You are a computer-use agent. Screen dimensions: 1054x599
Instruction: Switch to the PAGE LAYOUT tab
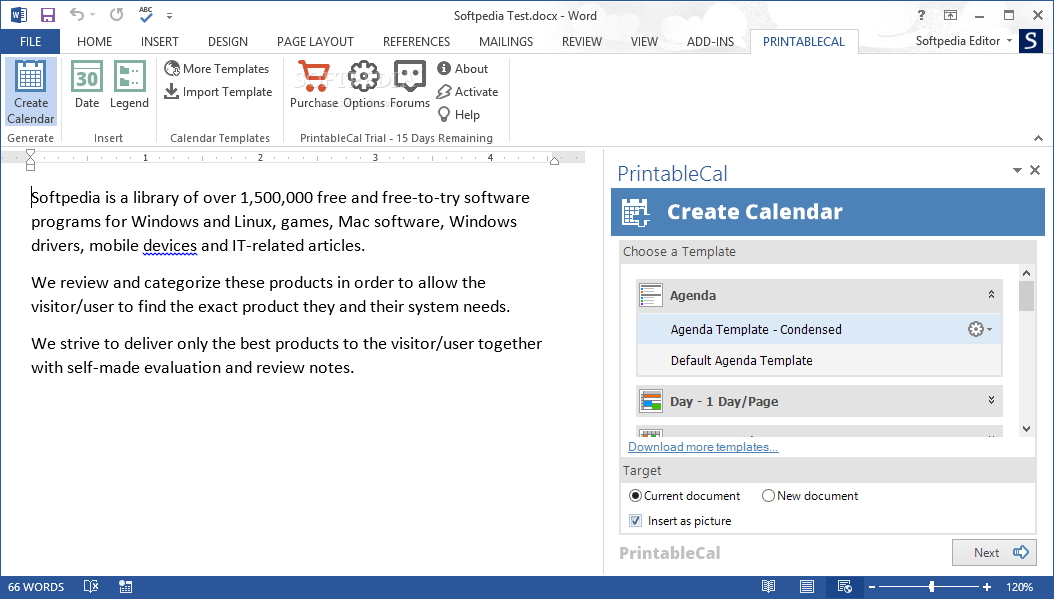(x=315, y=42)
